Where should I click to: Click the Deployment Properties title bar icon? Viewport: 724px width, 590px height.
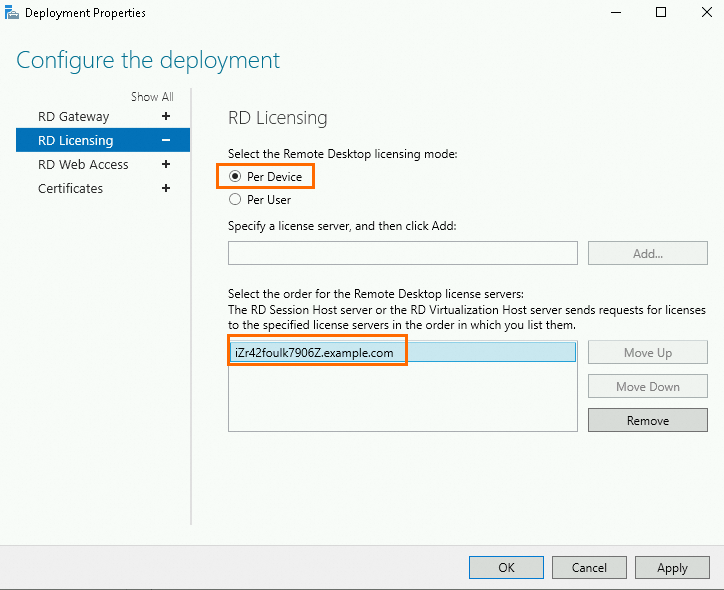[x=12, y=12]
